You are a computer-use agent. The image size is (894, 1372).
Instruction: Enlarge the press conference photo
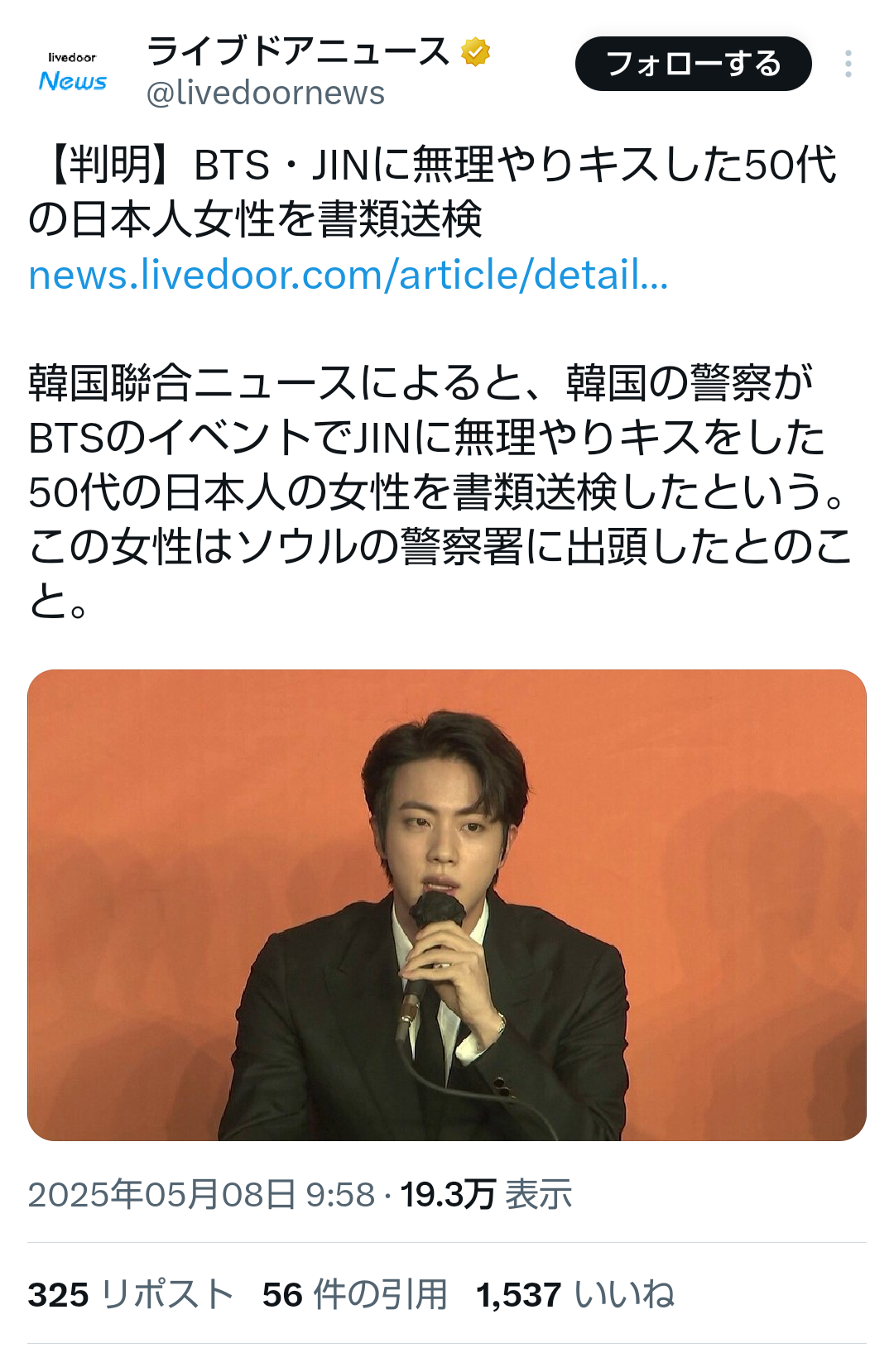pos(447,905)
